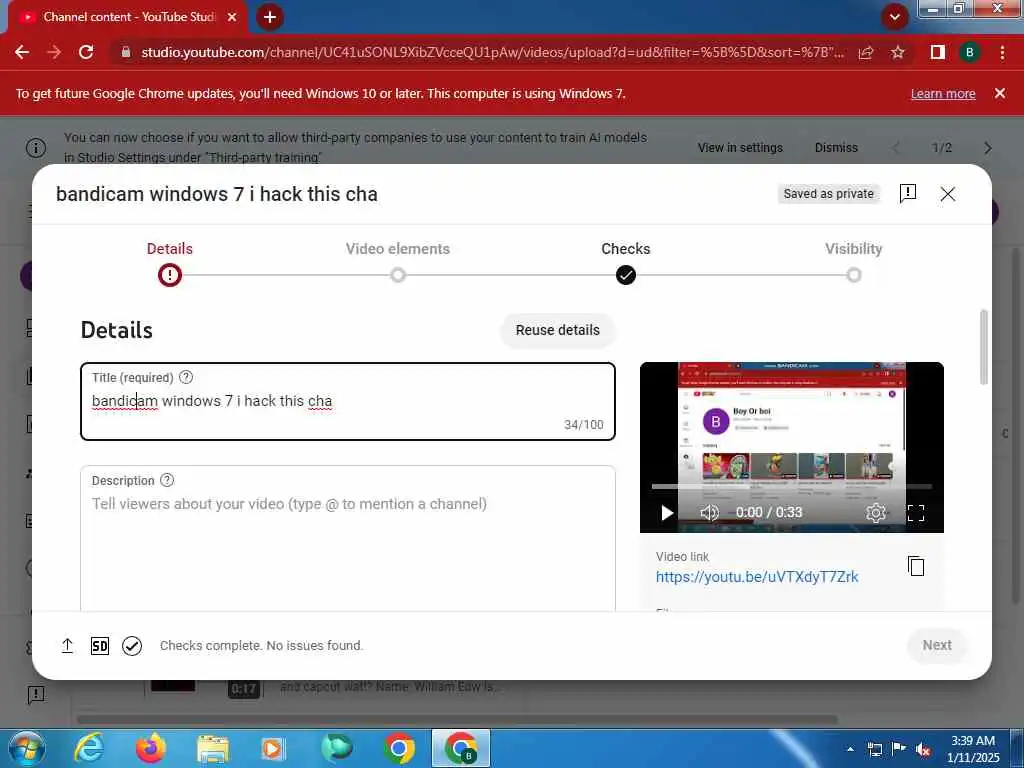This screenshot has height=768, width=1024.
Task: Open Windows Media Player from taskbar
Action: click(x=274, y=748)
